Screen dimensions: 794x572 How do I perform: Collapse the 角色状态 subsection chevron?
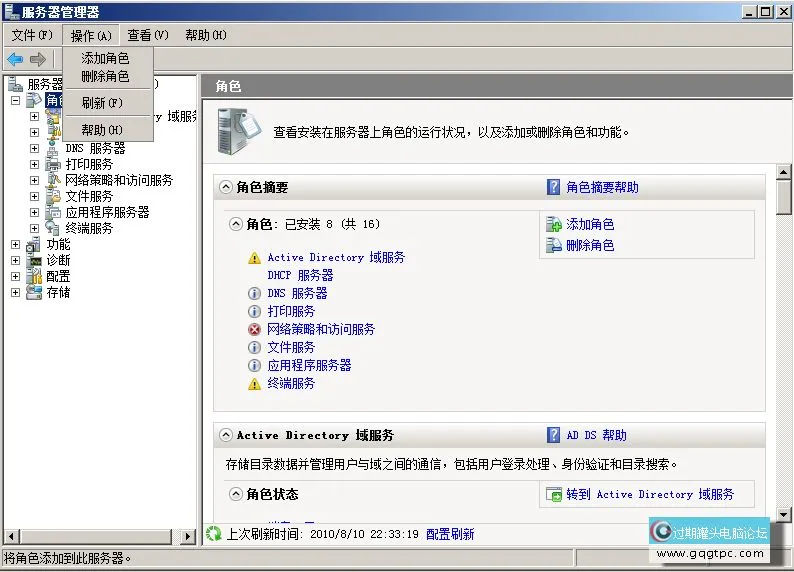pyautogui.click(x=236, y=494)
